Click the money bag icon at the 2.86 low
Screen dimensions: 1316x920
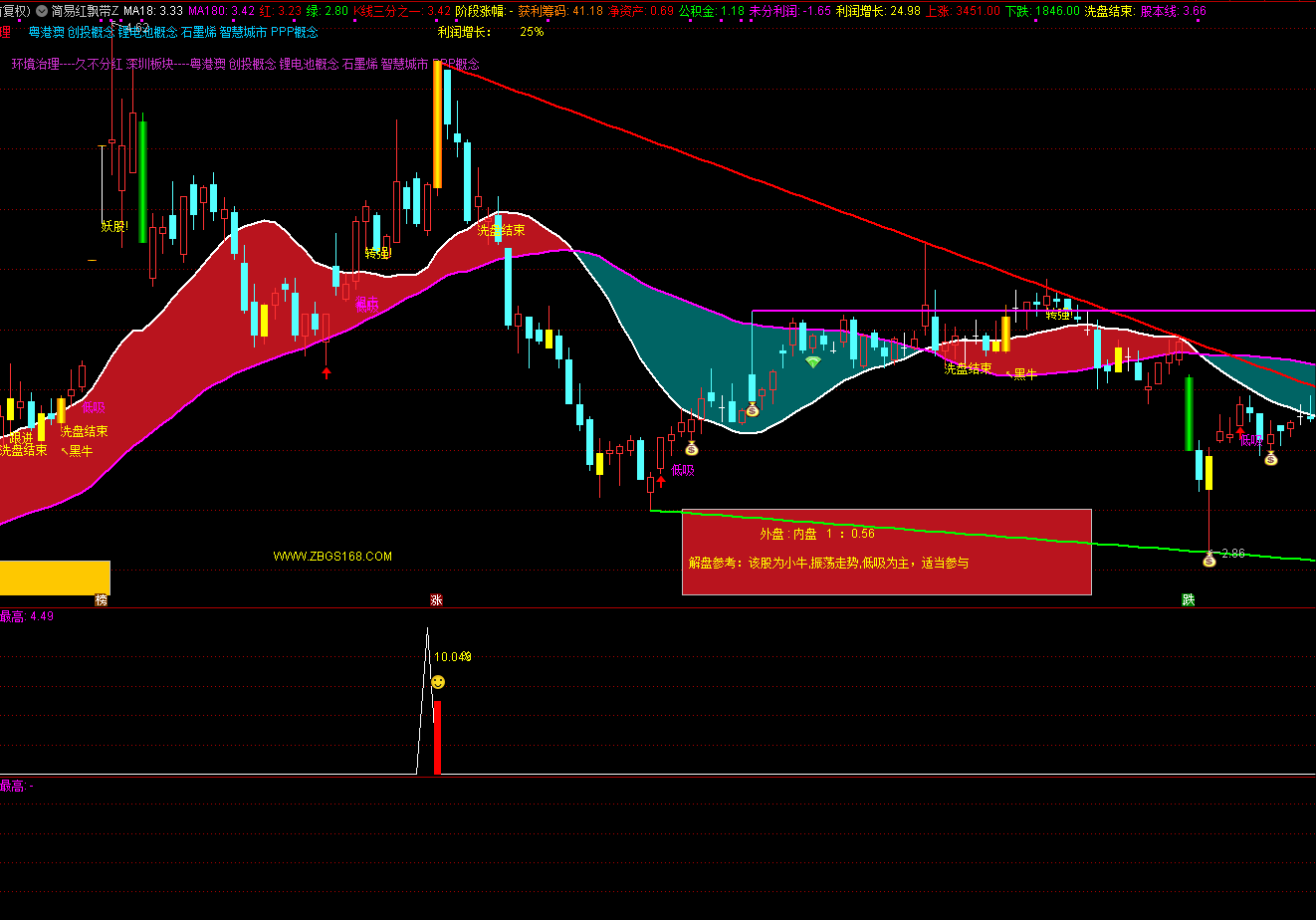[1208, 560]
